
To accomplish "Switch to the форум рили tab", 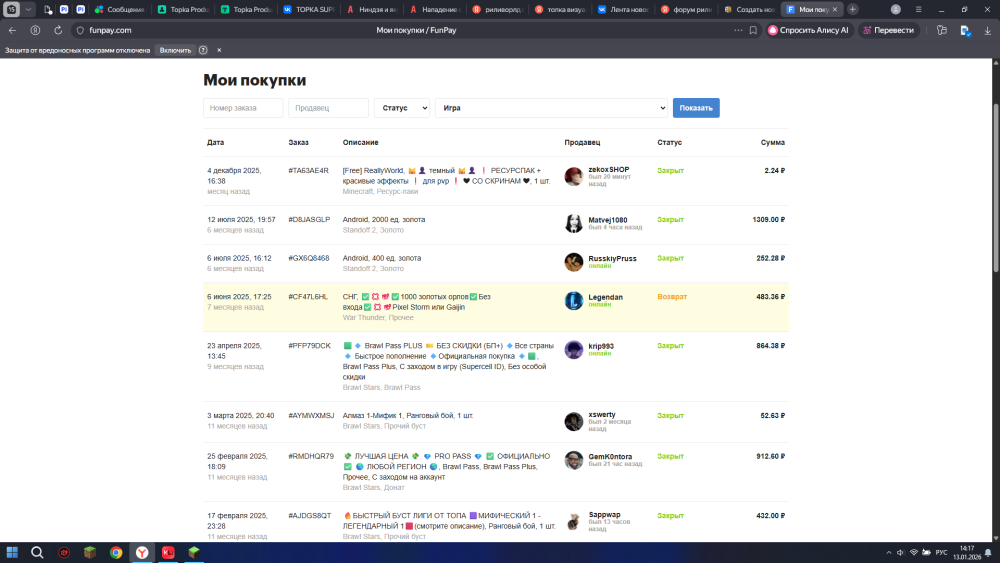I will 686,10.
